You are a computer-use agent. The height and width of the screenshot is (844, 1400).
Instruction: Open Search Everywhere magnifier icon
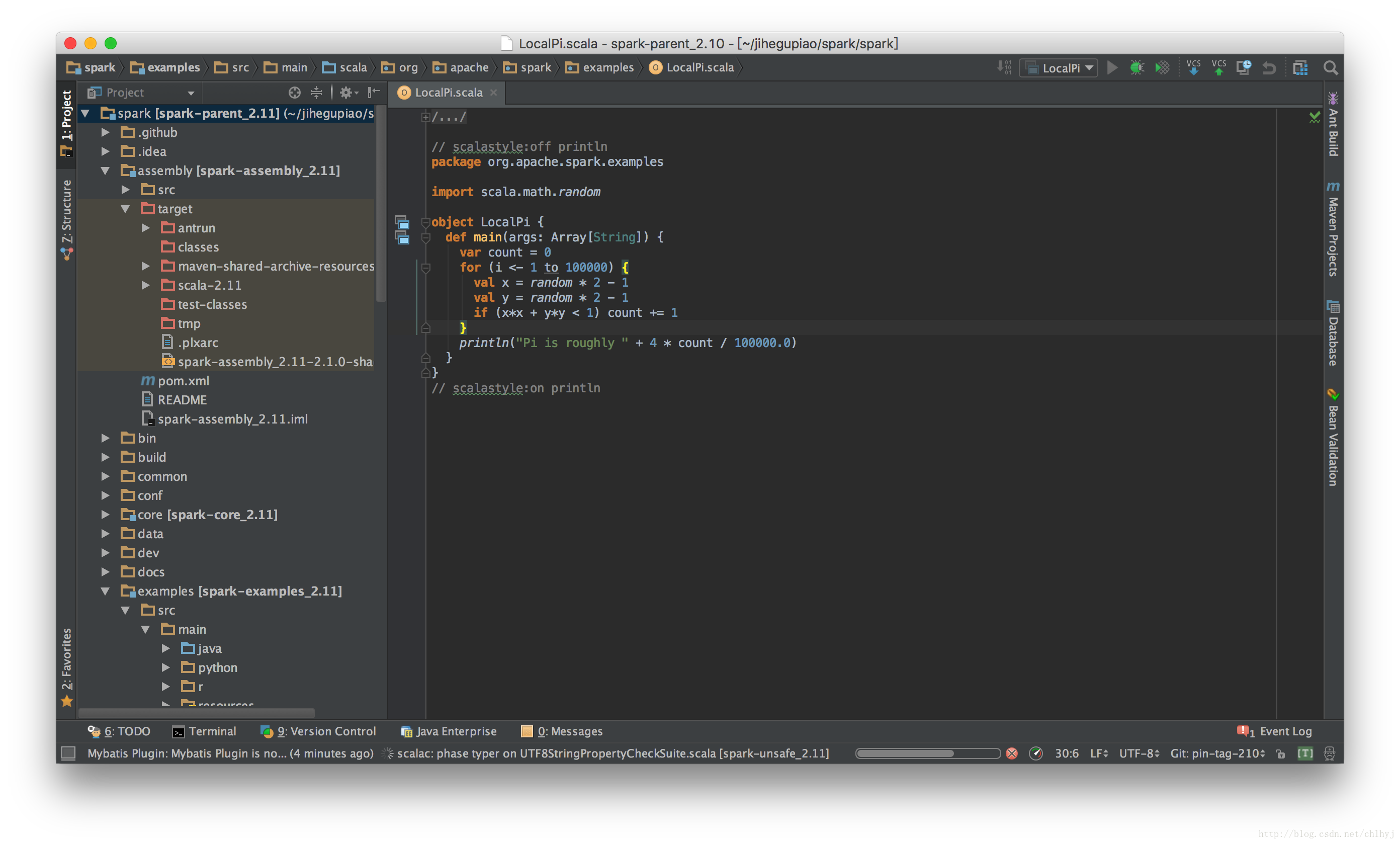1330,67
